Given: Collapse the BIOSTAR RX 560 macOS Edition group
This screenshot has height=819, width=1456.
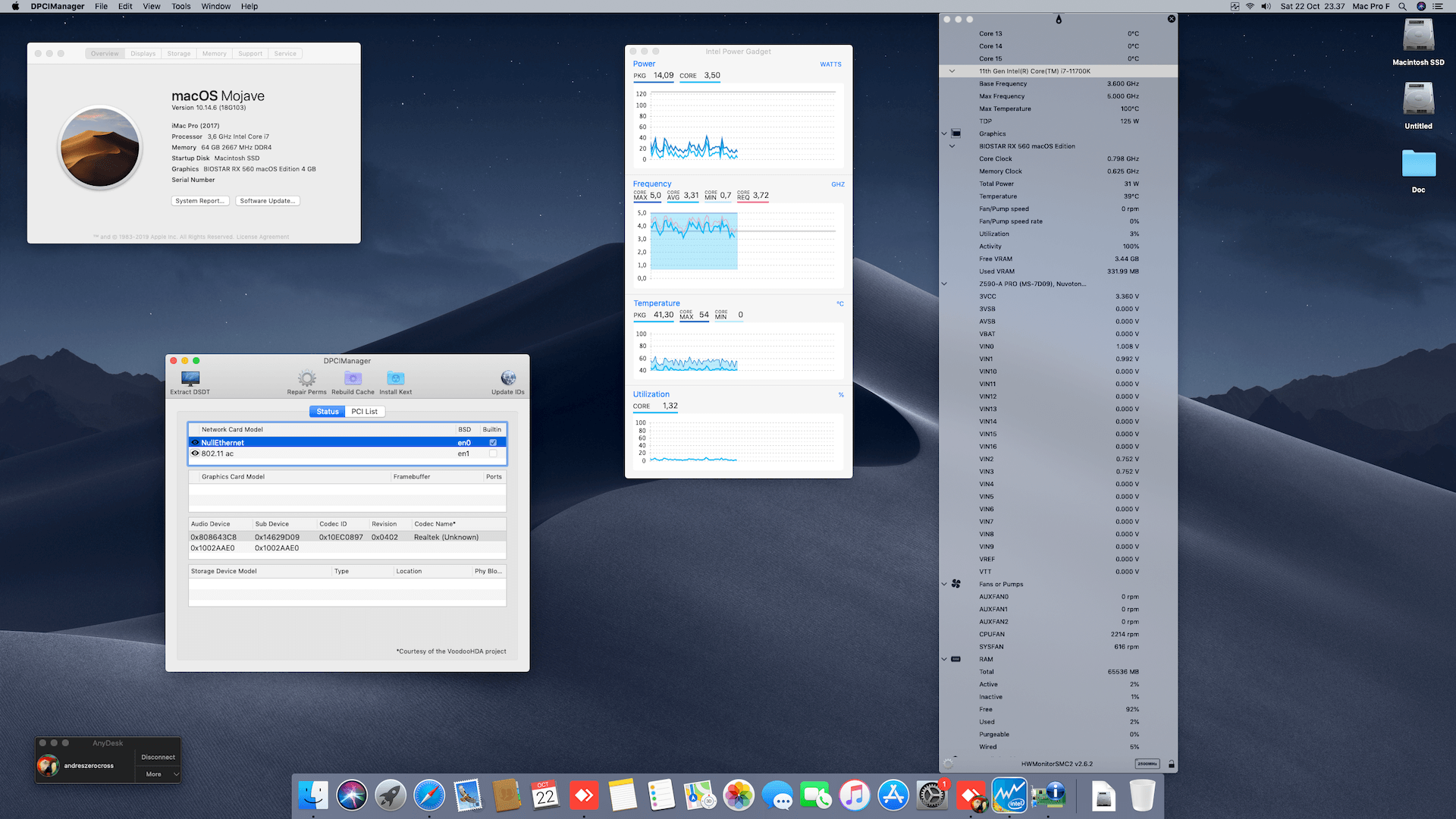Looking at the screenshot, I should point(952,146).
